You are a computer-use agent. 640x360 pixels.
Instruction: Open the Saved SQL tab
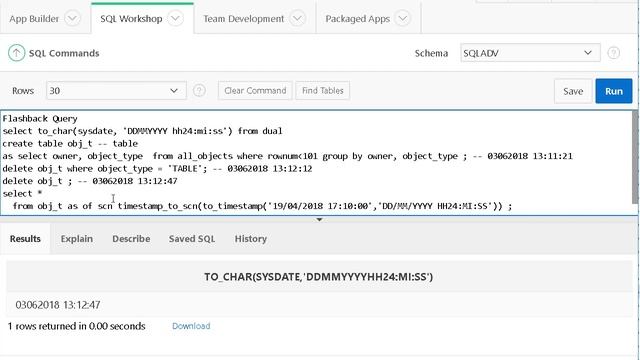click(x=192, y=239)
